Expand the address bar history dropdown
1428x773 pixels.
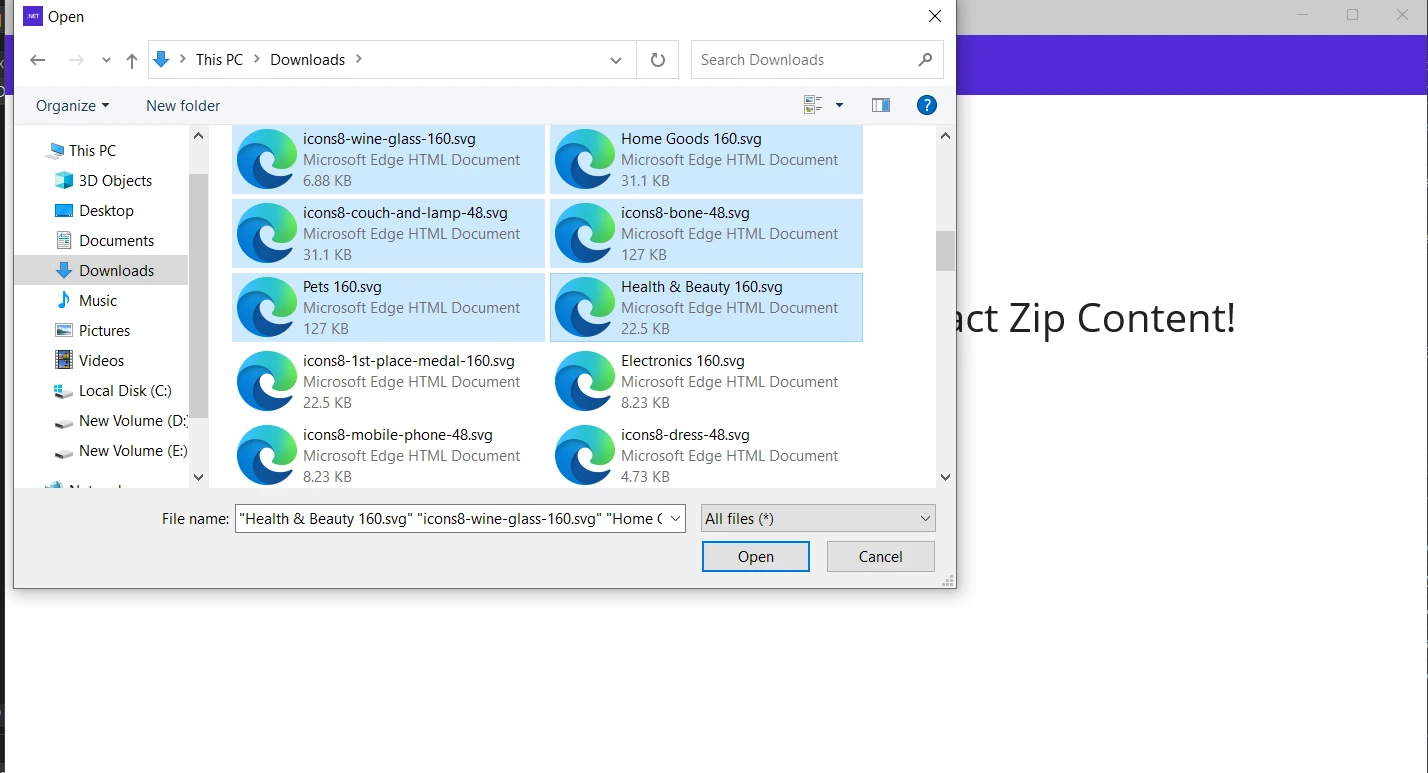[x=616, y=60]
